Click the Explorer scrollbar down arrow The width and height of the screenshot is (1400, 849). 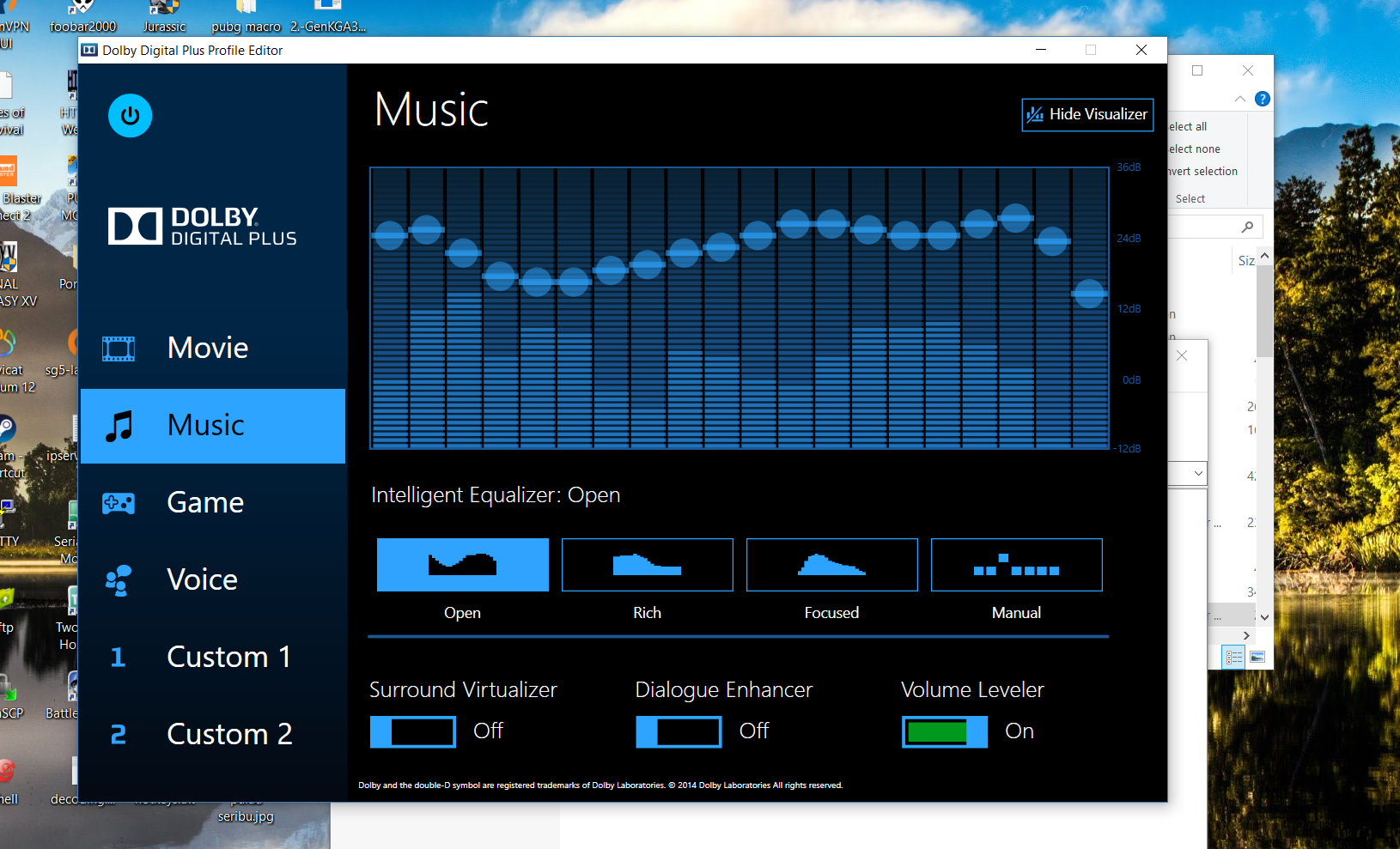1264,616
